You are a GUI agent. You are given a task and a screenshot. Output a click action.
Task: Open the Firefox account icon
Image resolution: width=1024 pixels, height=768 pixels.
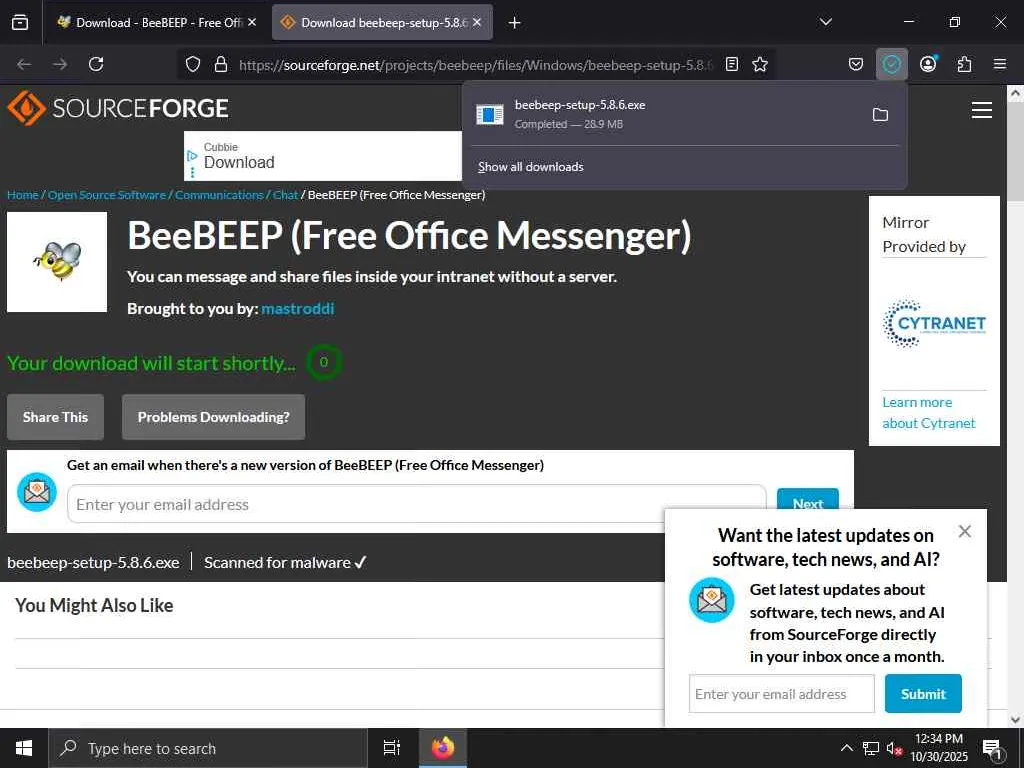(x=928, y=64)
